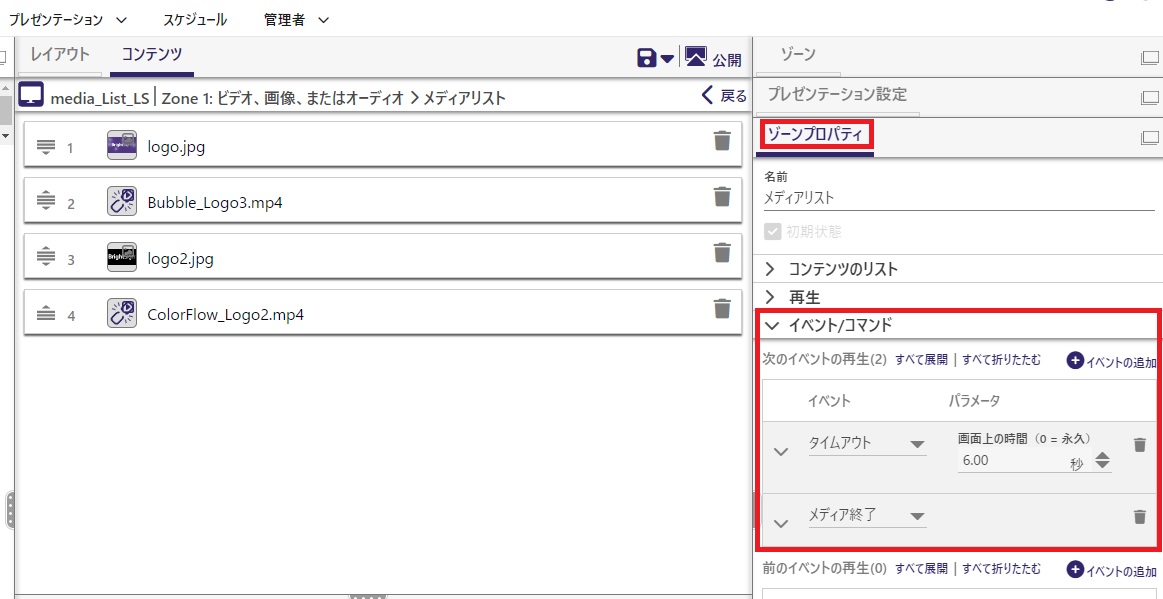1163x599 pixels.
Task: Remove the メディア終了 event via trash icon
Action: pos(1139,516)
